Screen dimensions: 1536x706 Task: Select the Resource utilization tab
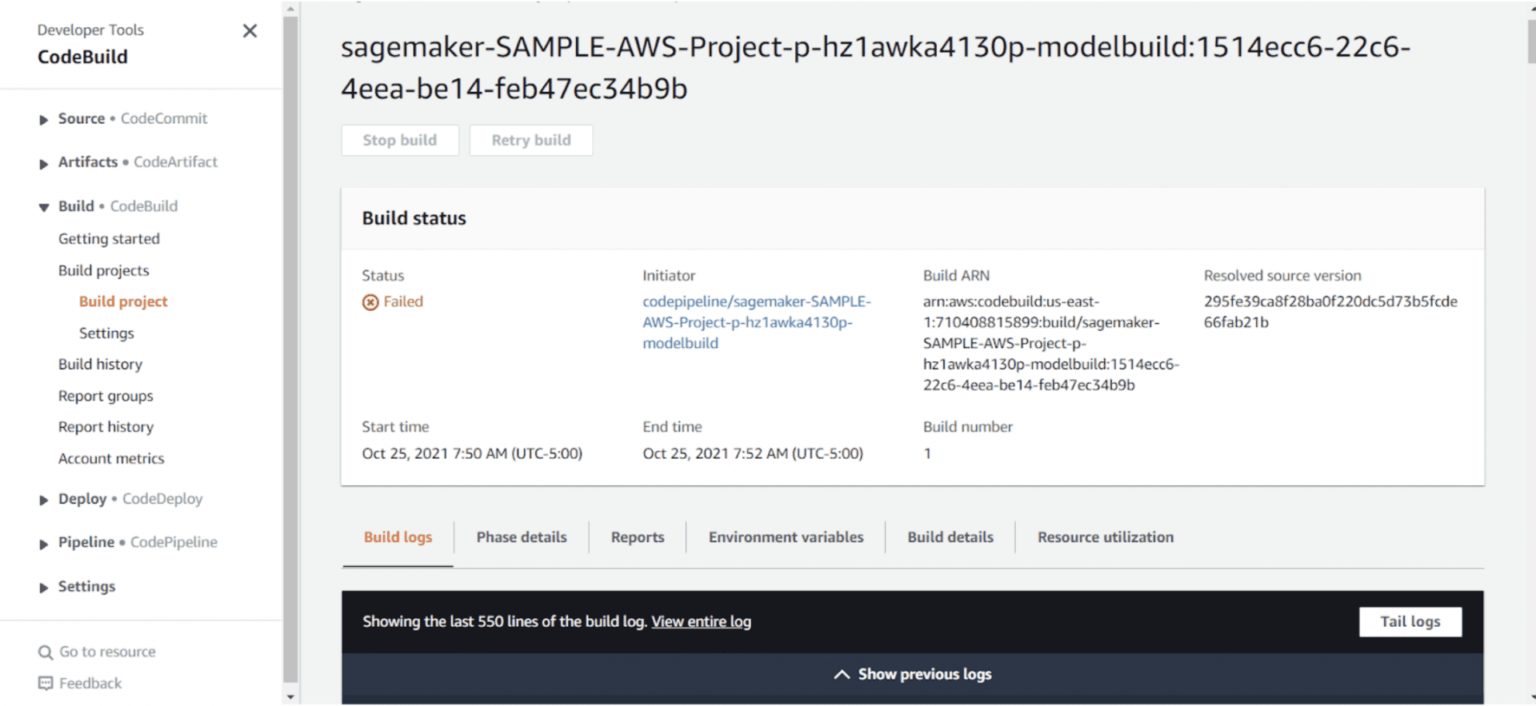pos(1105,537)
